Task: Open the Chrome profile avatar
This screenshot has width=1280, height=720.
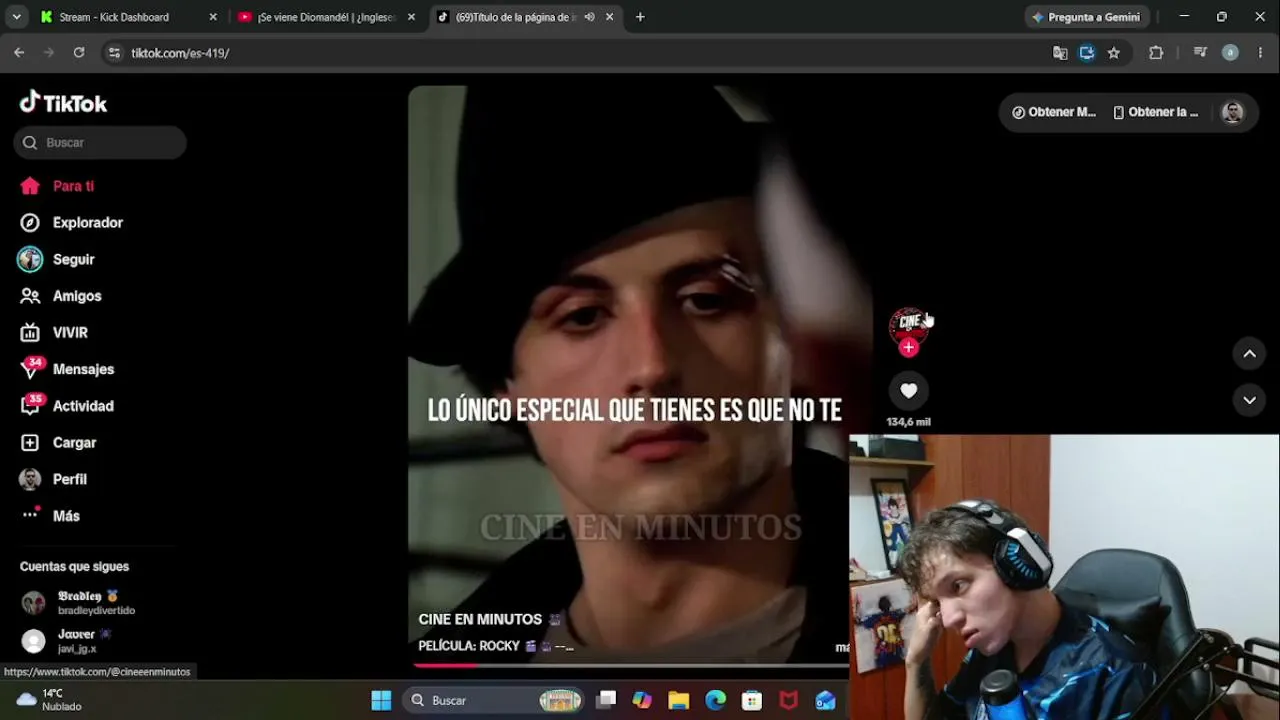Action: point(1230,53)
